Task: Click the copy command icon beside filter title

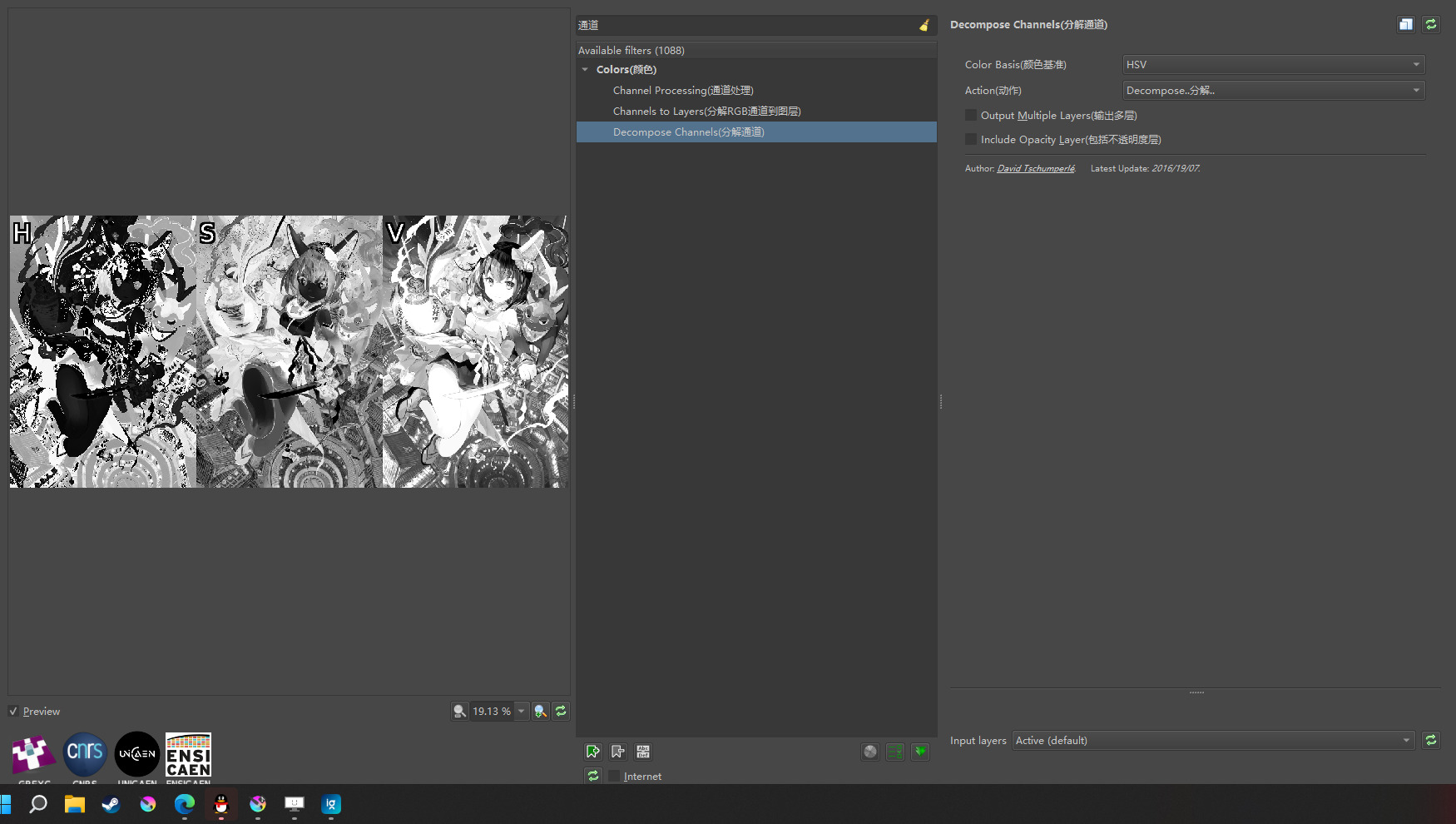Action: [1405, 24]
